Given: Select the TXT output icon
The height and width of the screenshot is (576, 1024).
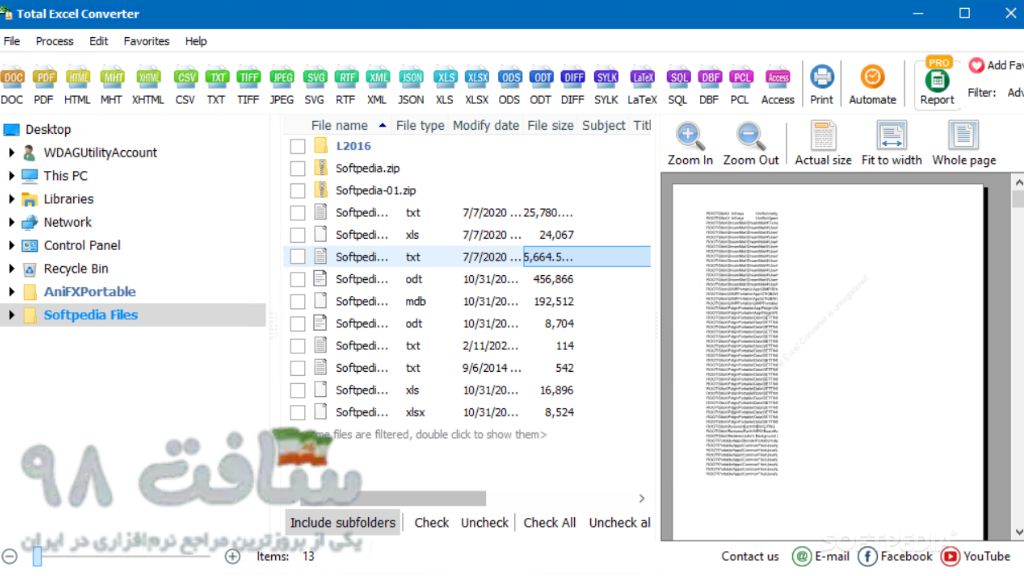Looking at the screenshot, I should [x=216, y=86].
